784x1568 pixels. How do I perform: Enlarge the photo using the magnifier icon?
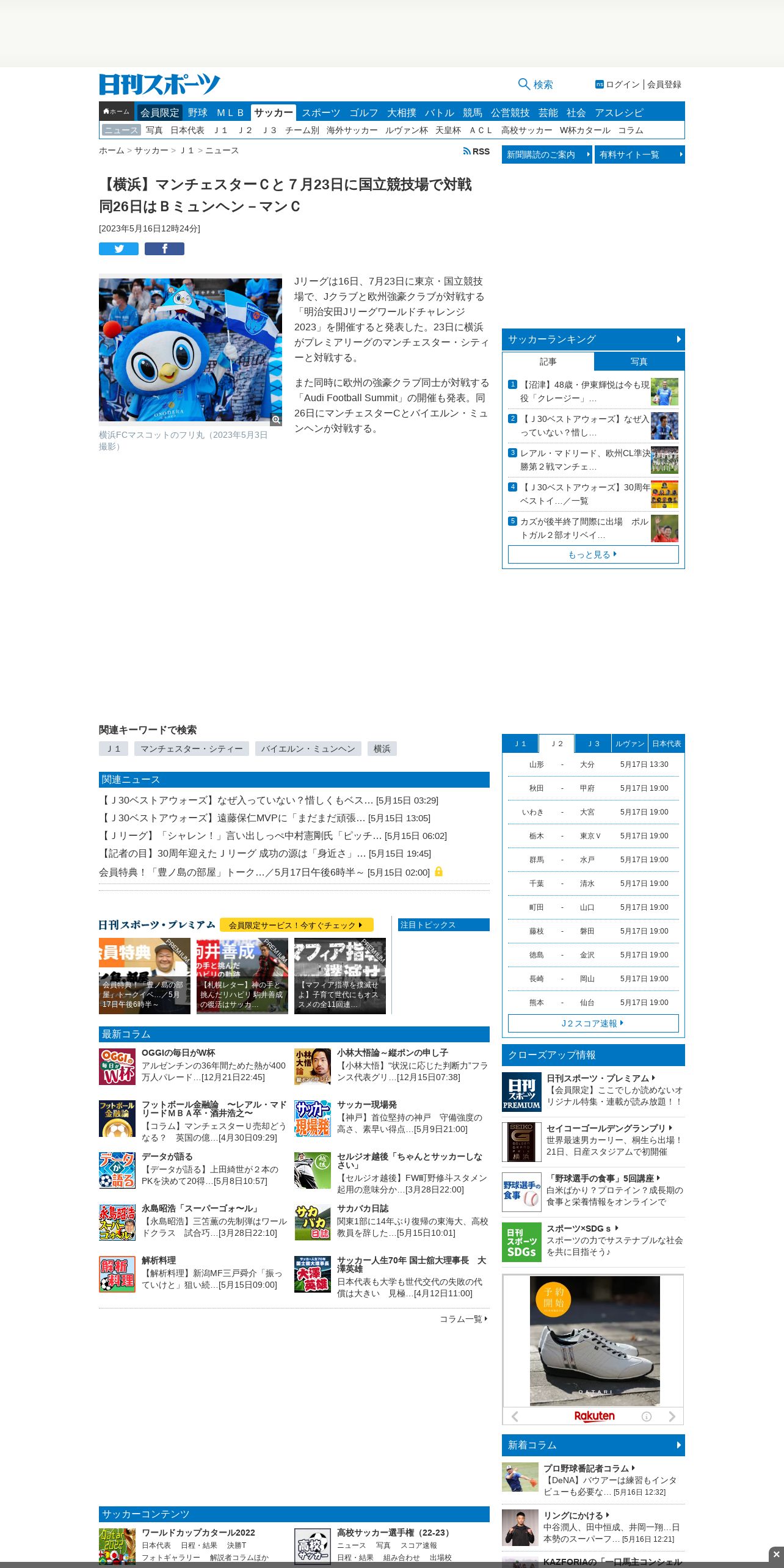tap(276, 419)
